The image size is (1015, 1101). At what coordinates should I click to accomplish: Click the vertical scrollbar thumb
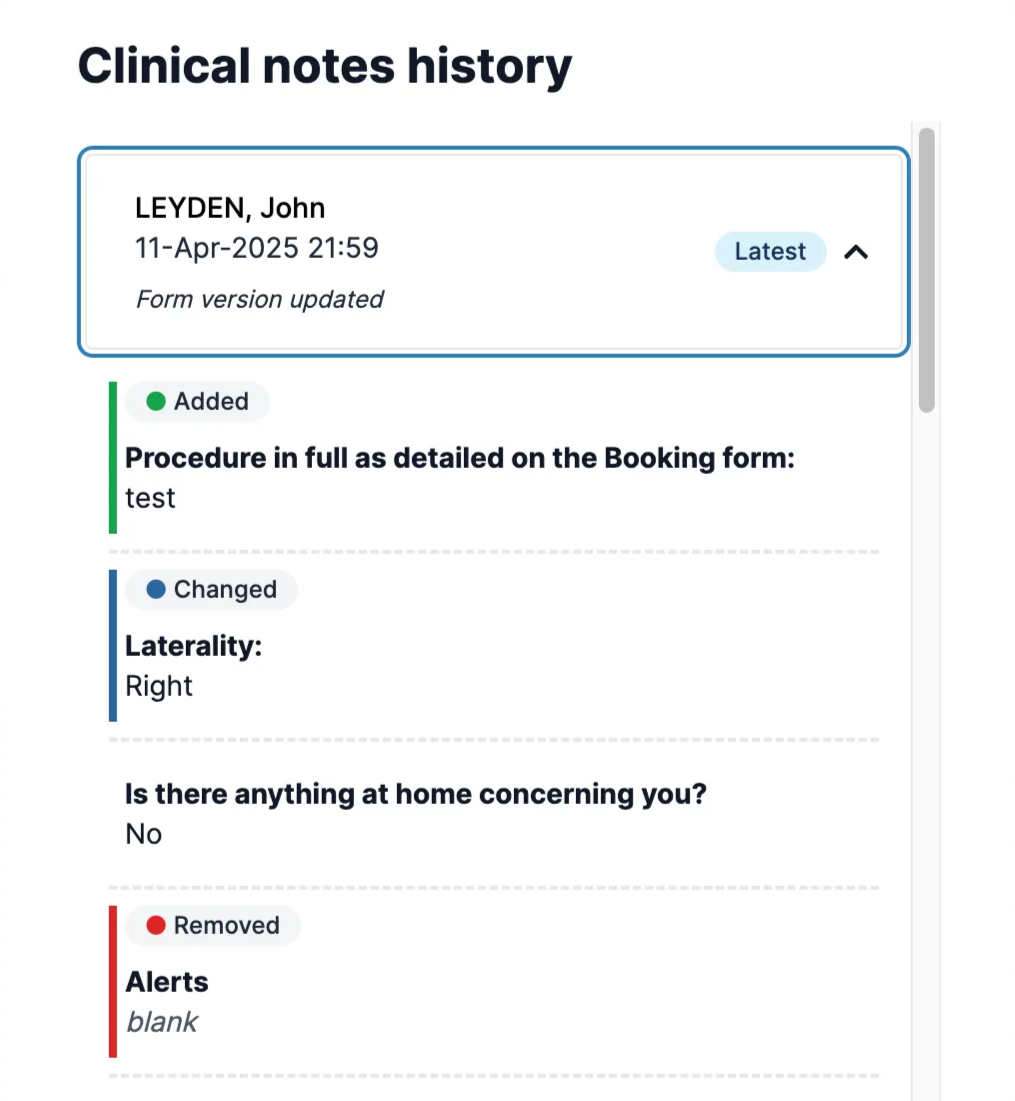[927, 270]
